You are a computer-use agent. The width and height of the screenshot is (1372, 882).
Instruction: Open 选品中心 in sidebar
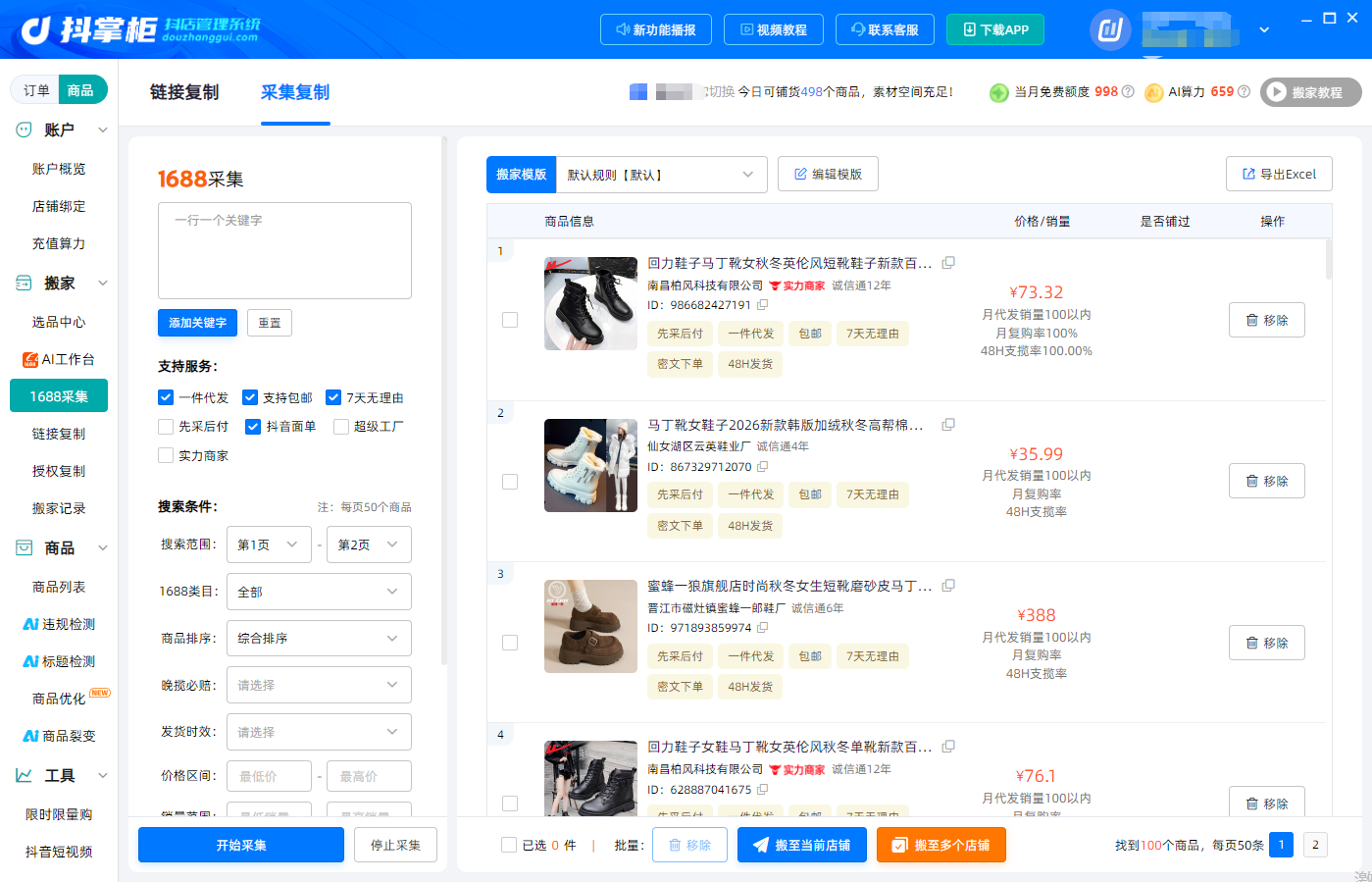click(x=59, y=322)
